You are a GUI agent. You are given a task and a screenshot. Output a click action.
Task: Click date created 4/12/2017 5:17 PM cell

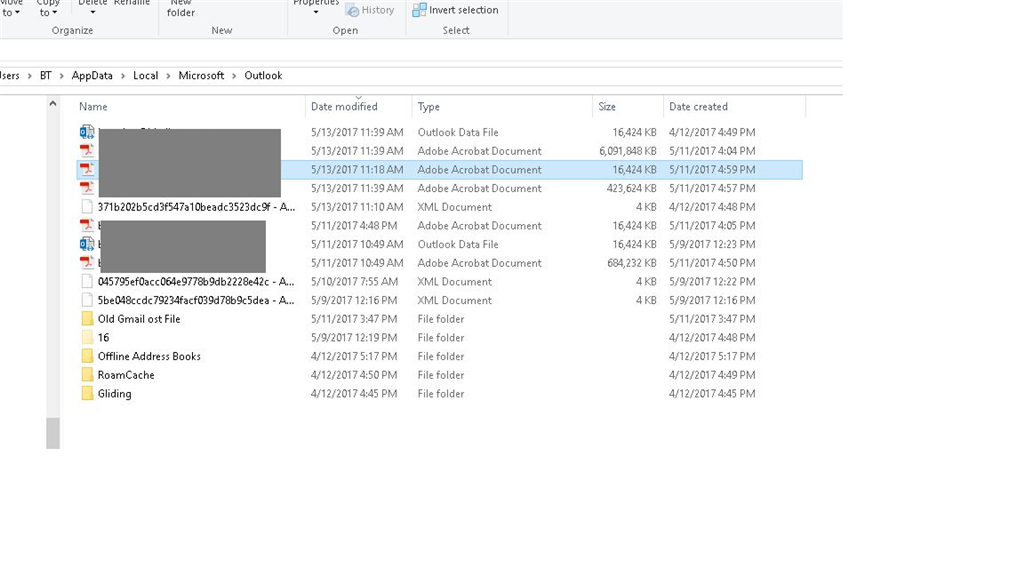[x=712, y=356]
